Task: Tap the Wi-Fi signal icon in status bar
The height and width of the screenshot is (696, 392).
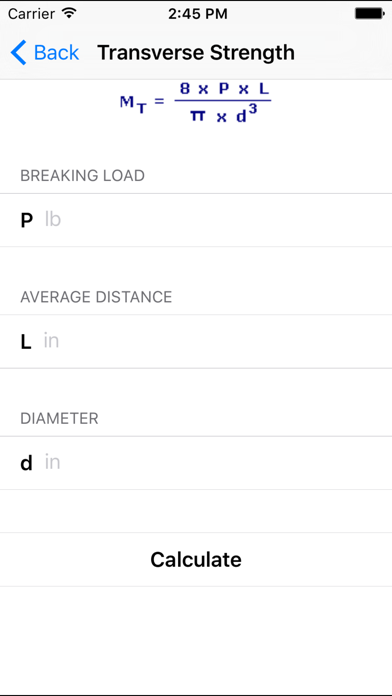Action: coord(68,13)
